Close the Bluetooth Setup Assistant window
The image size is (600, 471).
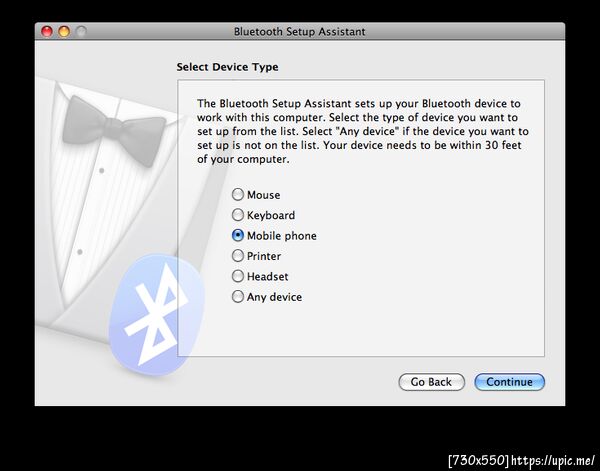(x=47, y=31)
